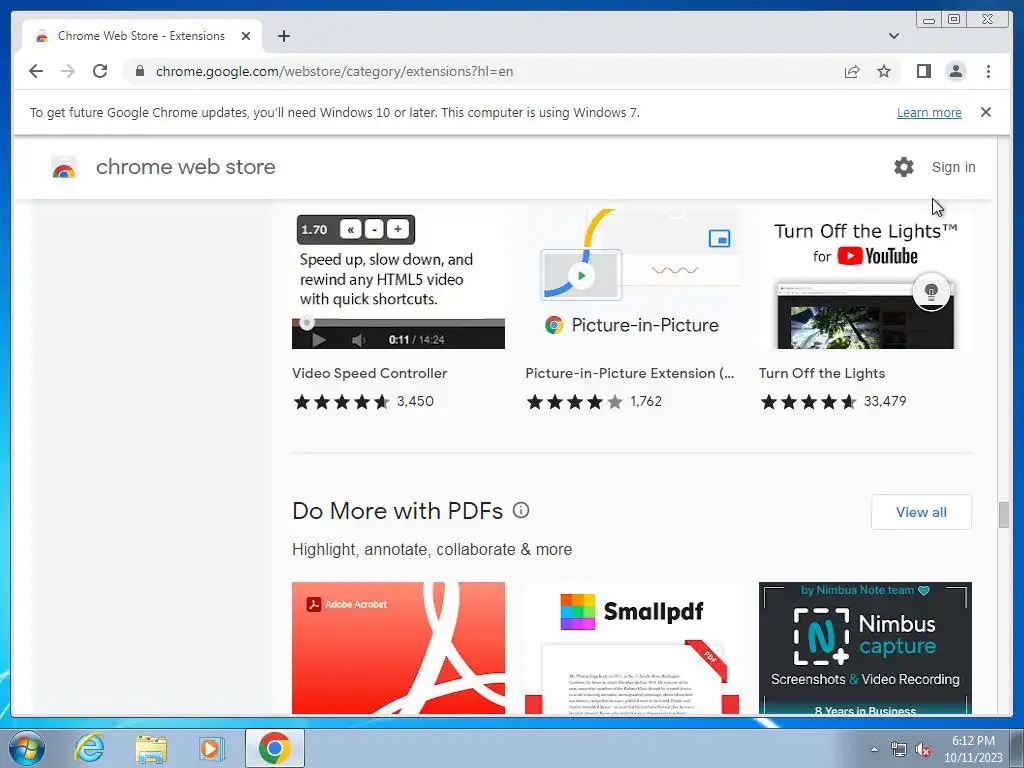The width and height of the screenshot is (1024, 768).
Task: Click the page vertical scrollbar thumb
Action: pos(1004,515)
